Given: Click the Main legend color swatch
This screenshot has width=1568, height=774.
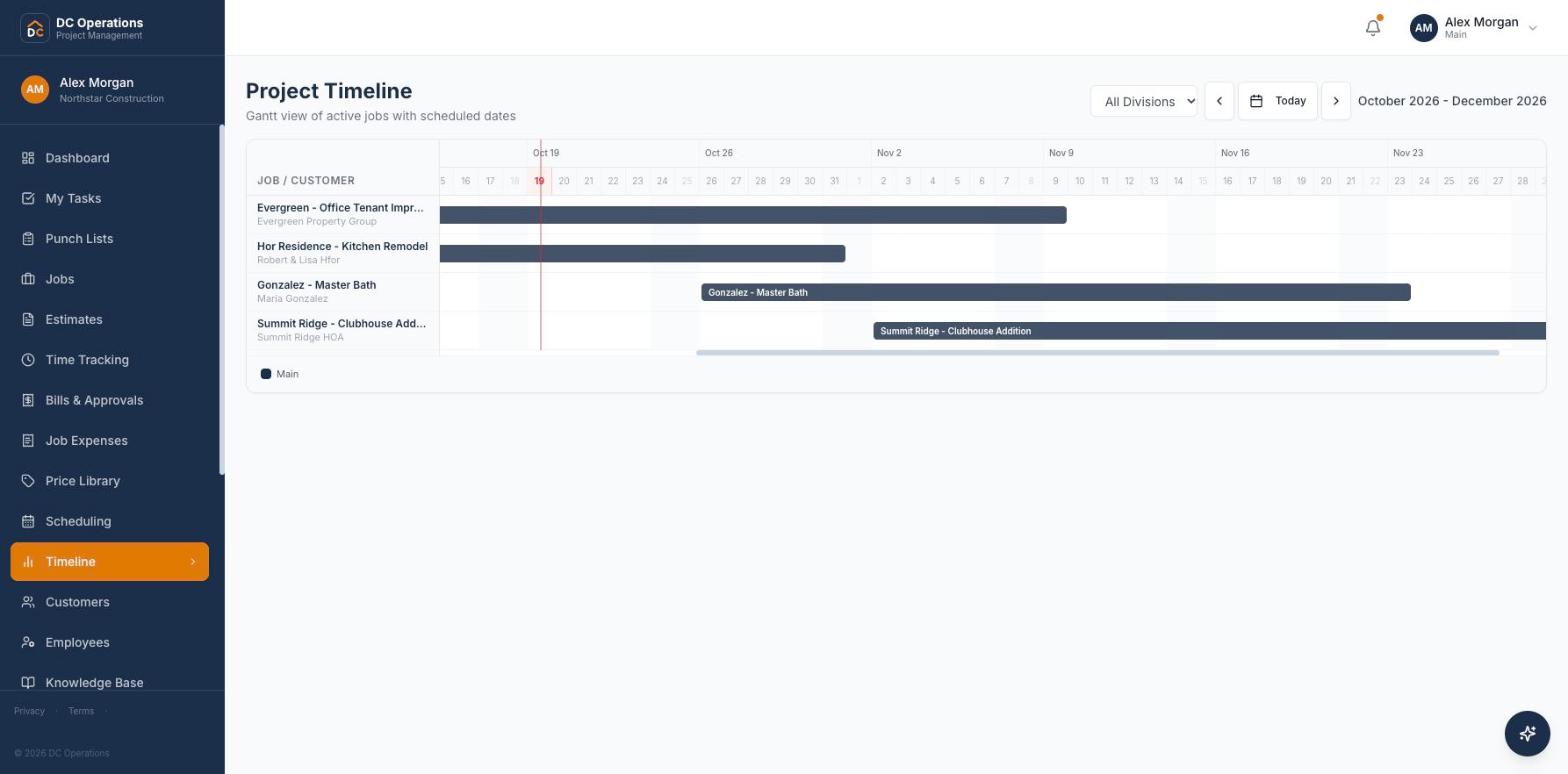Looking at the screenshot, I should (266, 374).
